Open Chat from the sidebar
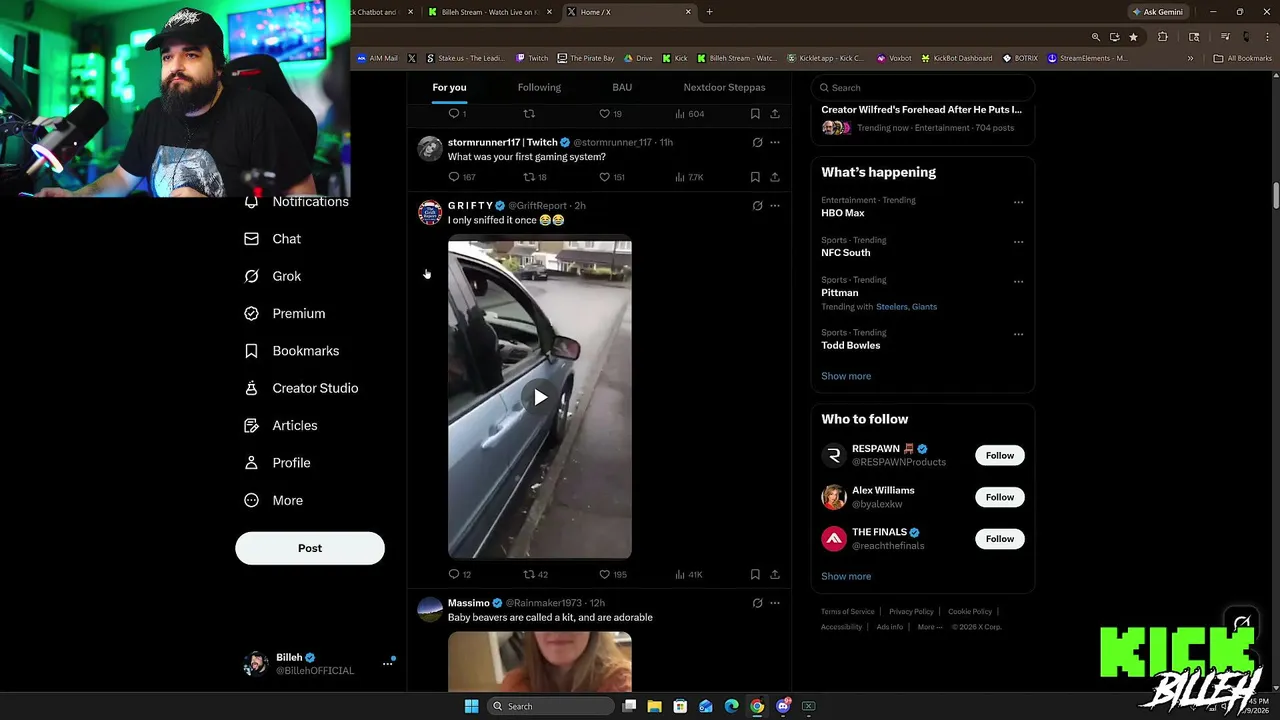 click(273, 239)
